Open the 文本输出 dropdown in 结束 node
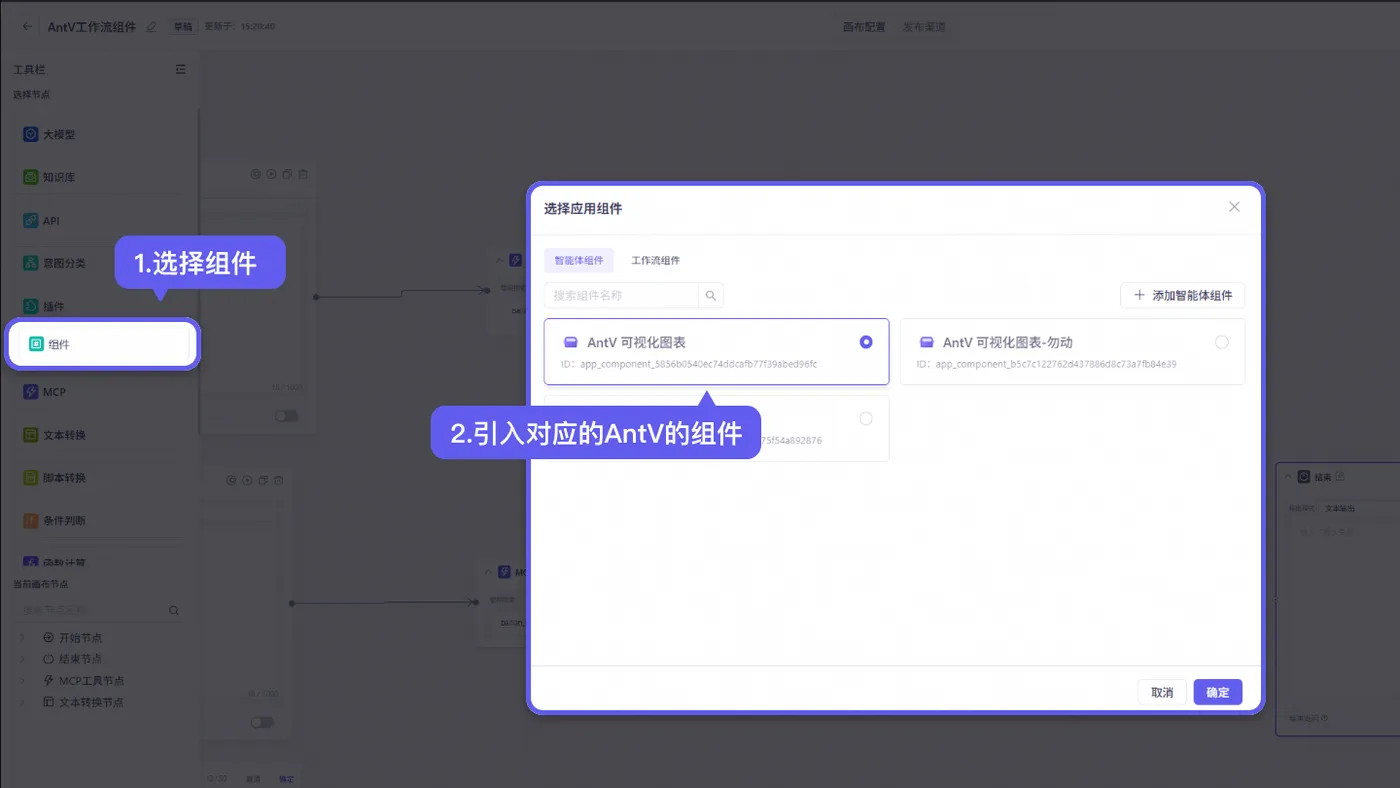1400x788 pixels. 1360,508
